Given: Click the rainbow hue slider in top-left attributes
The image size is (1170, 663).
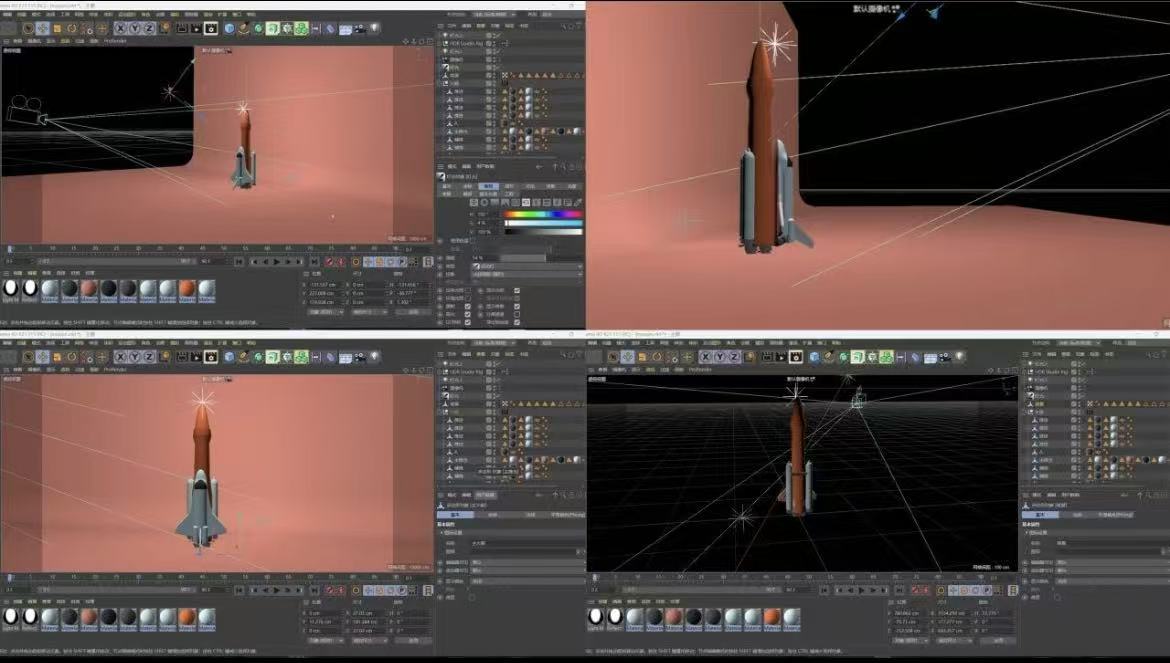Looking at the screenshot, I should click(x=542, y=214).
